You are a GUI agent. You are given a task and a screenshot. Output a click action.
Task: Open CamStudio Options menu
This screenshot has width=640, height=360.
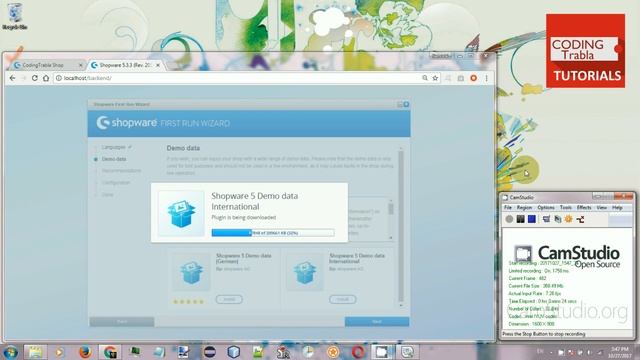pos(546,208)
